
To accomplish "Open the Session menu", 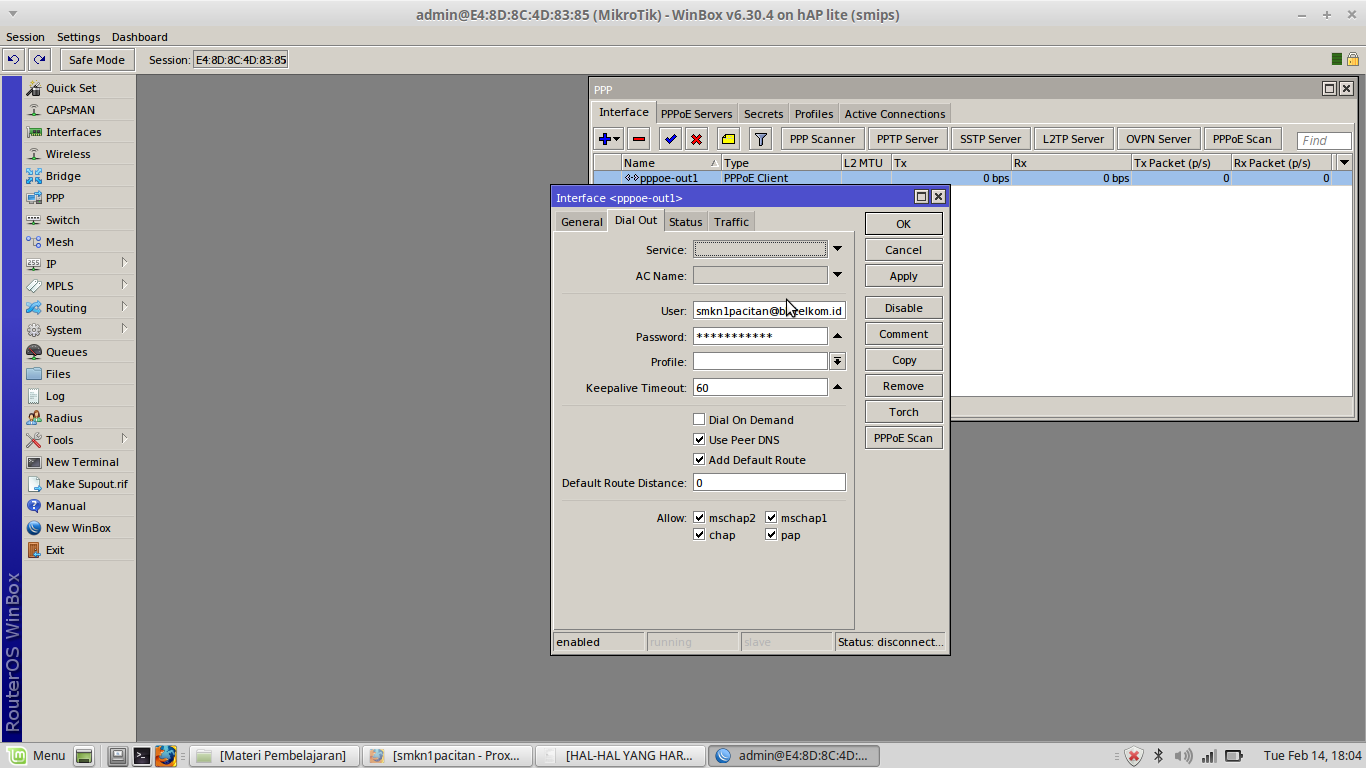I will point(25,37).
